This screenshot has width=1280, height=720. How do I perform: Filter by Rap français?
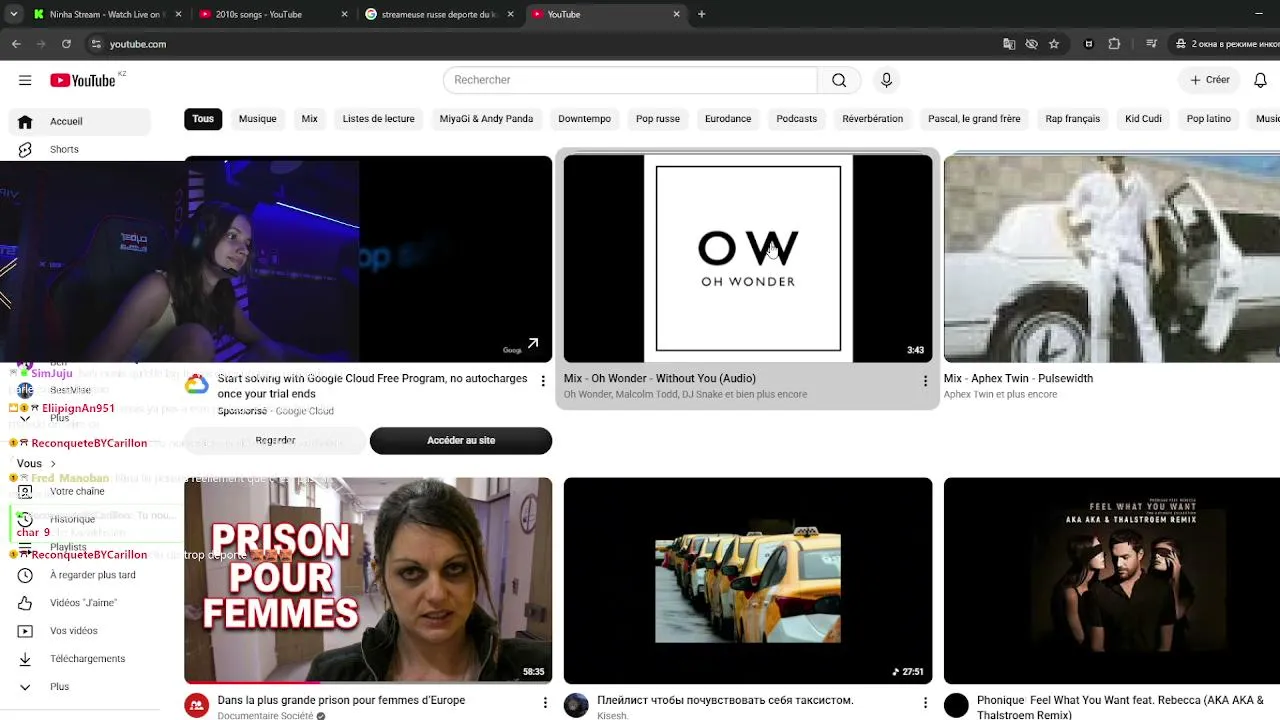pyautogui.click(x=1073, y=119)
